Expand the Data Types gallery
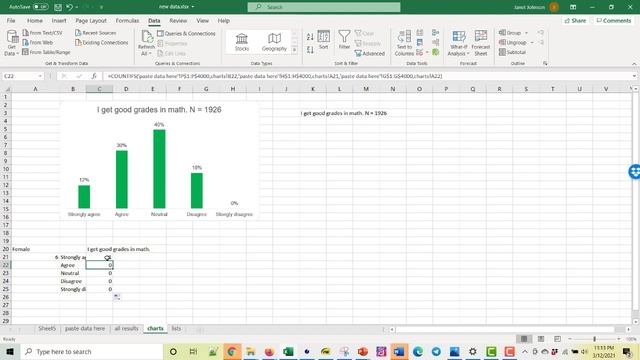 point(294,50)
